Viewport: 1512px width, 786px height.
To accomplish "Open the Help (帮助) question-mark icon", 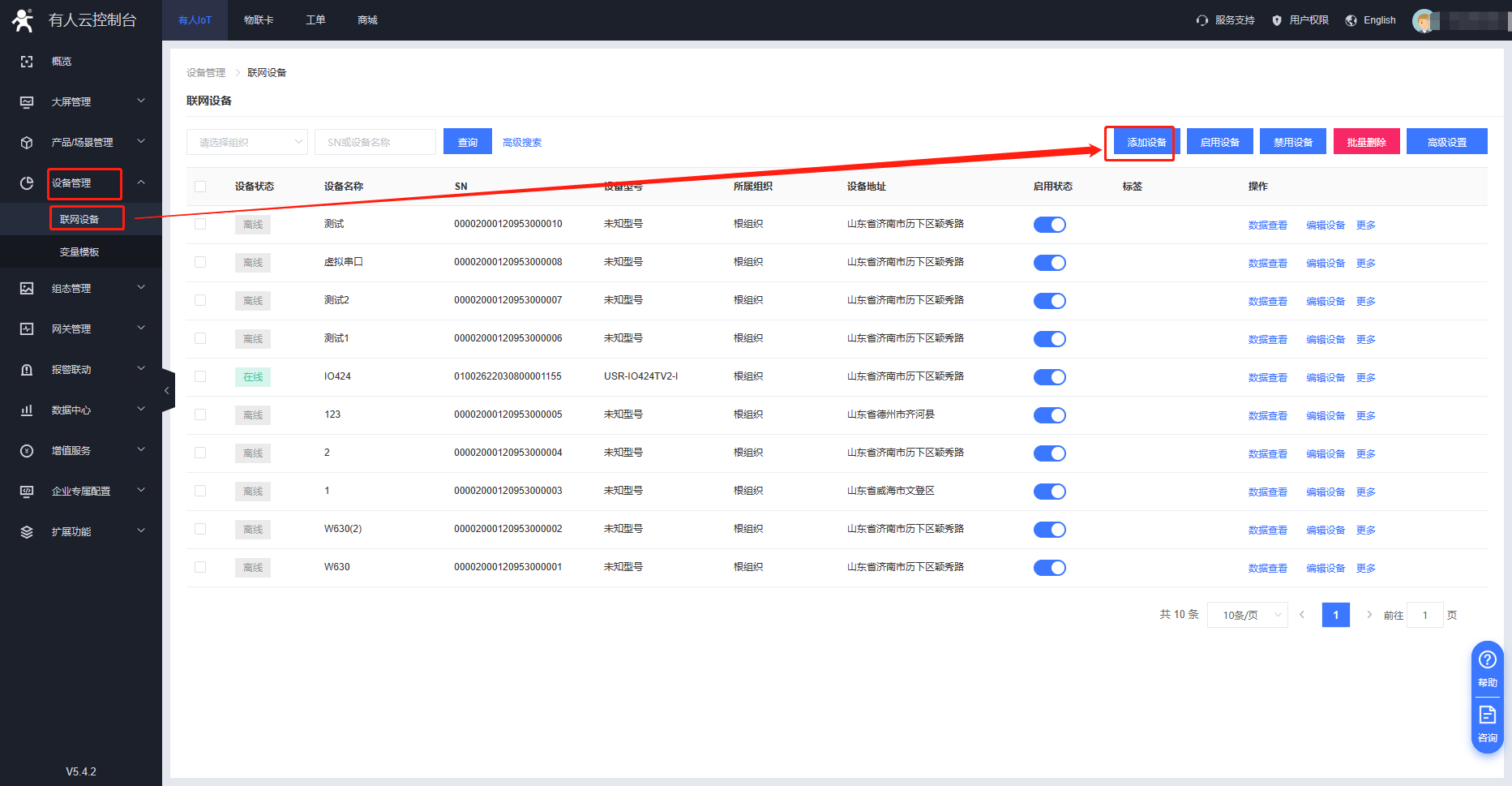I will pyautogui.click(x=1487, y=659).
